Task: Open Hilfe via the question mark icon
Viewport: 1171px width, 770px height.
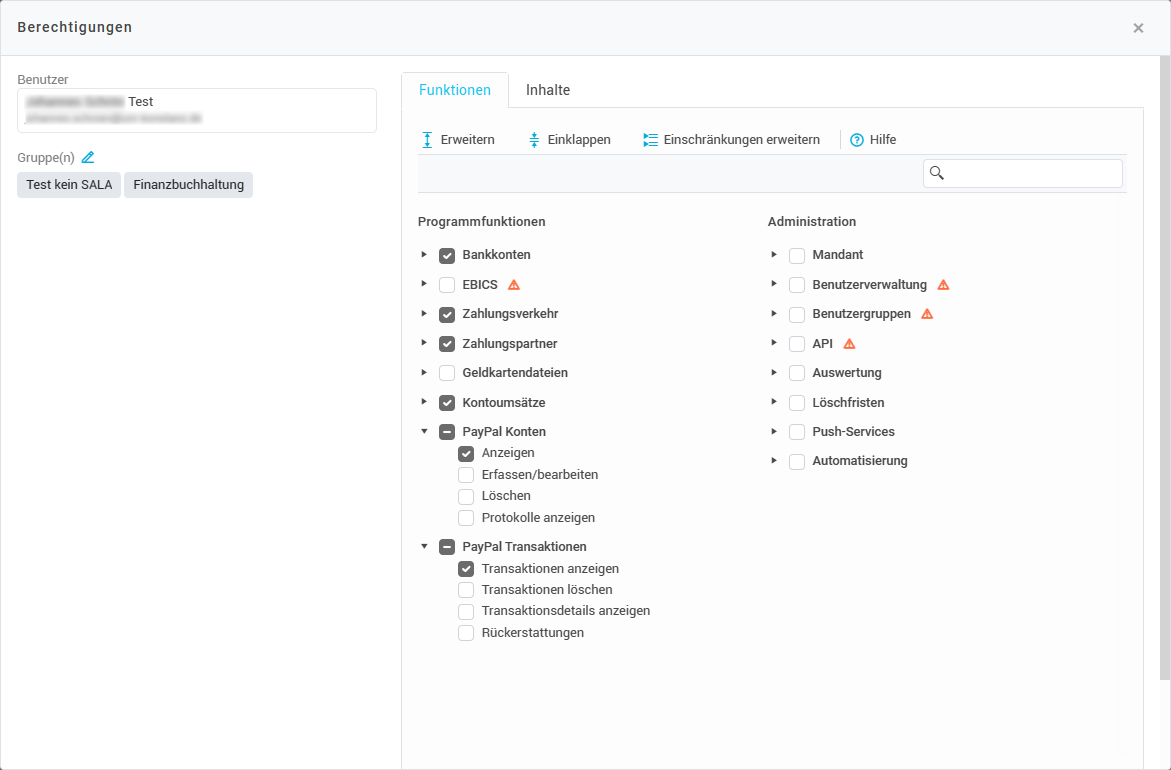Action: [x=857, y=140]
